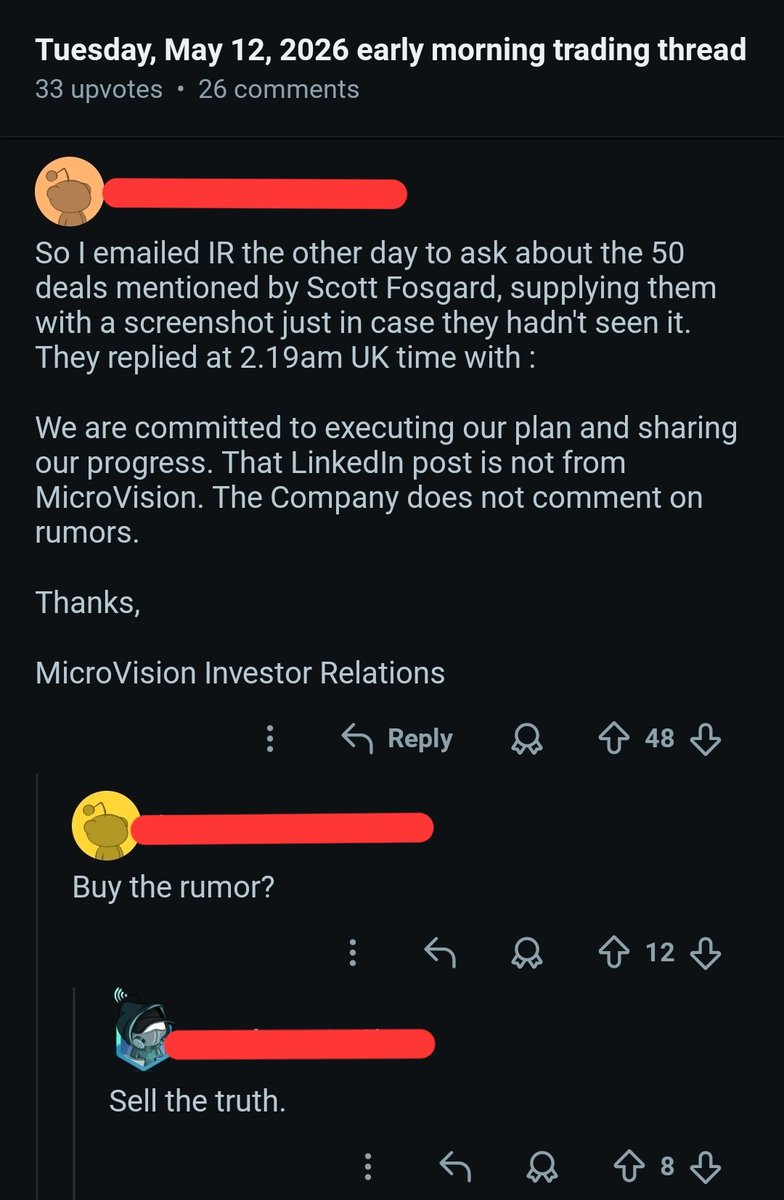Open options menu for "Sell the truth." comment

[368, 1166]
